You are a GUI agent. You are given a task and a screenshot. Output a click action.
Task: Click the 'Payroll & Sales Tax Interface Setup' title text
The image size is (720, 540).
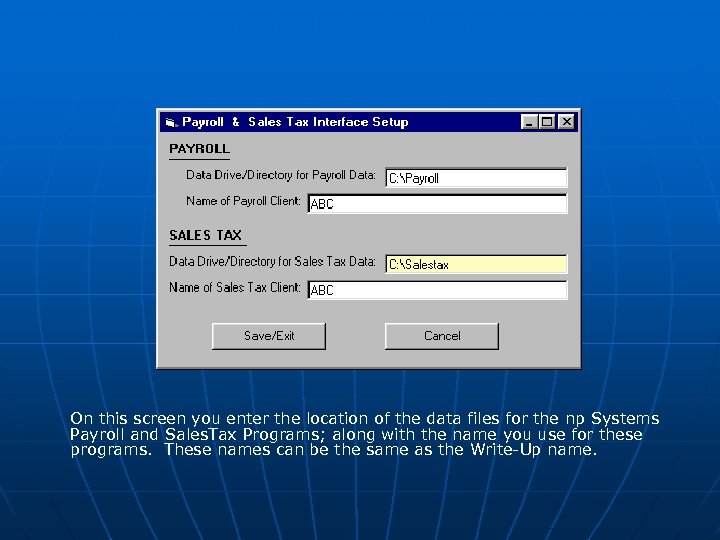[295, 122]
